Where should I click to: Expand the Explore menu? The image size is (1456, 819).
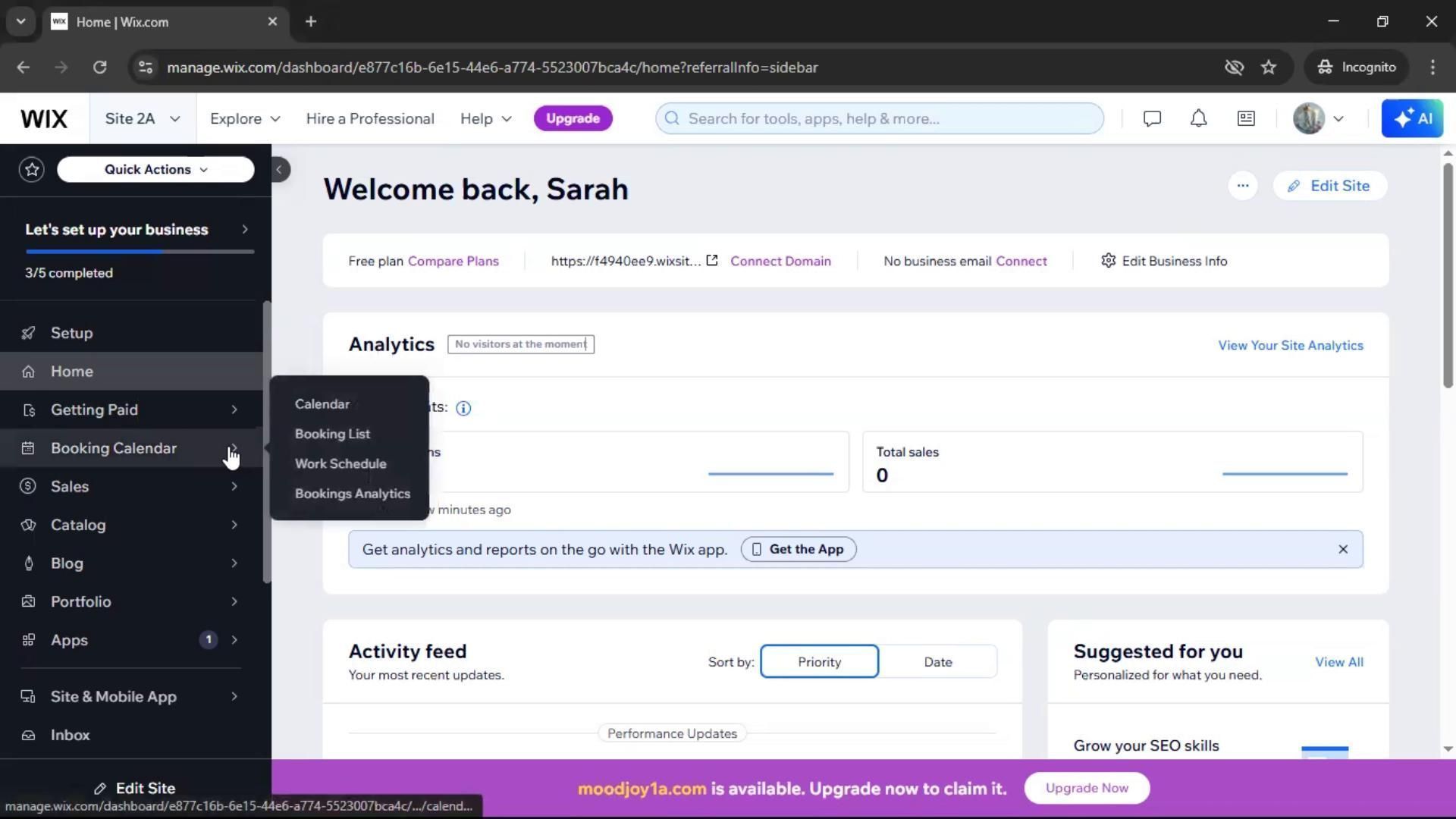[x=245, y=118]
